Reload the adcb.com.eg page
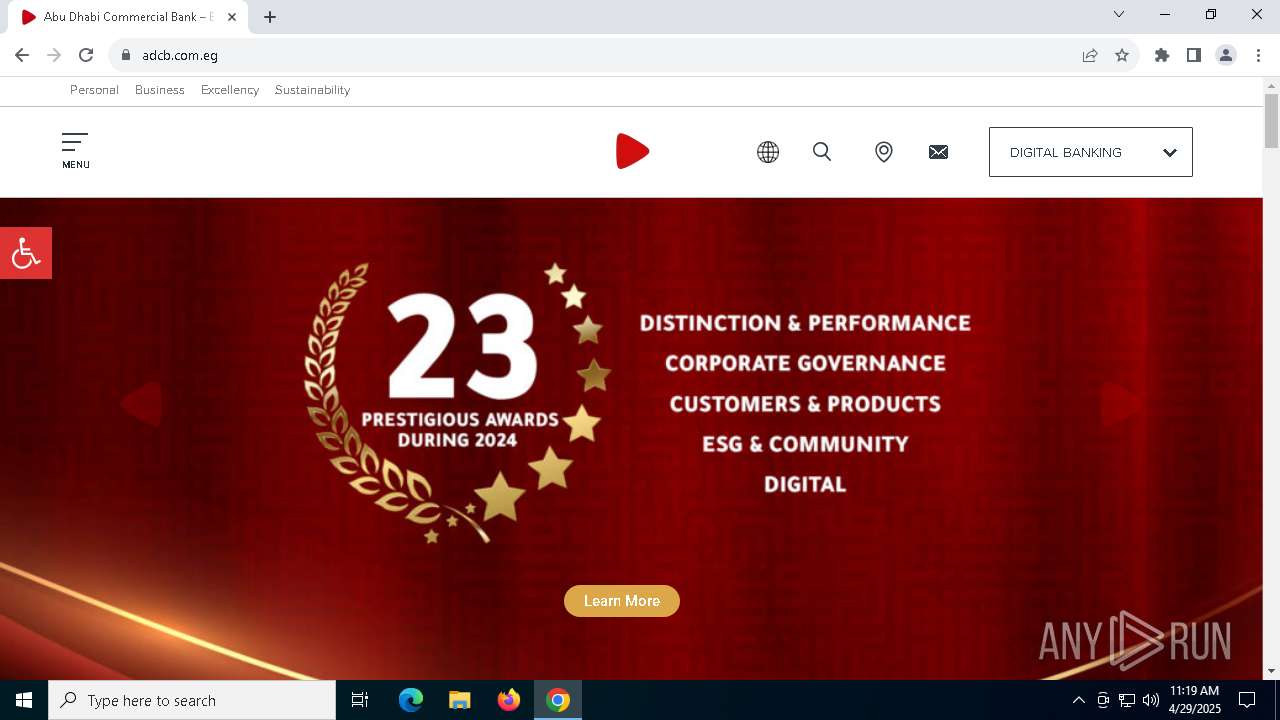This screenshot has width=1280, height=720. click(86, 55)
